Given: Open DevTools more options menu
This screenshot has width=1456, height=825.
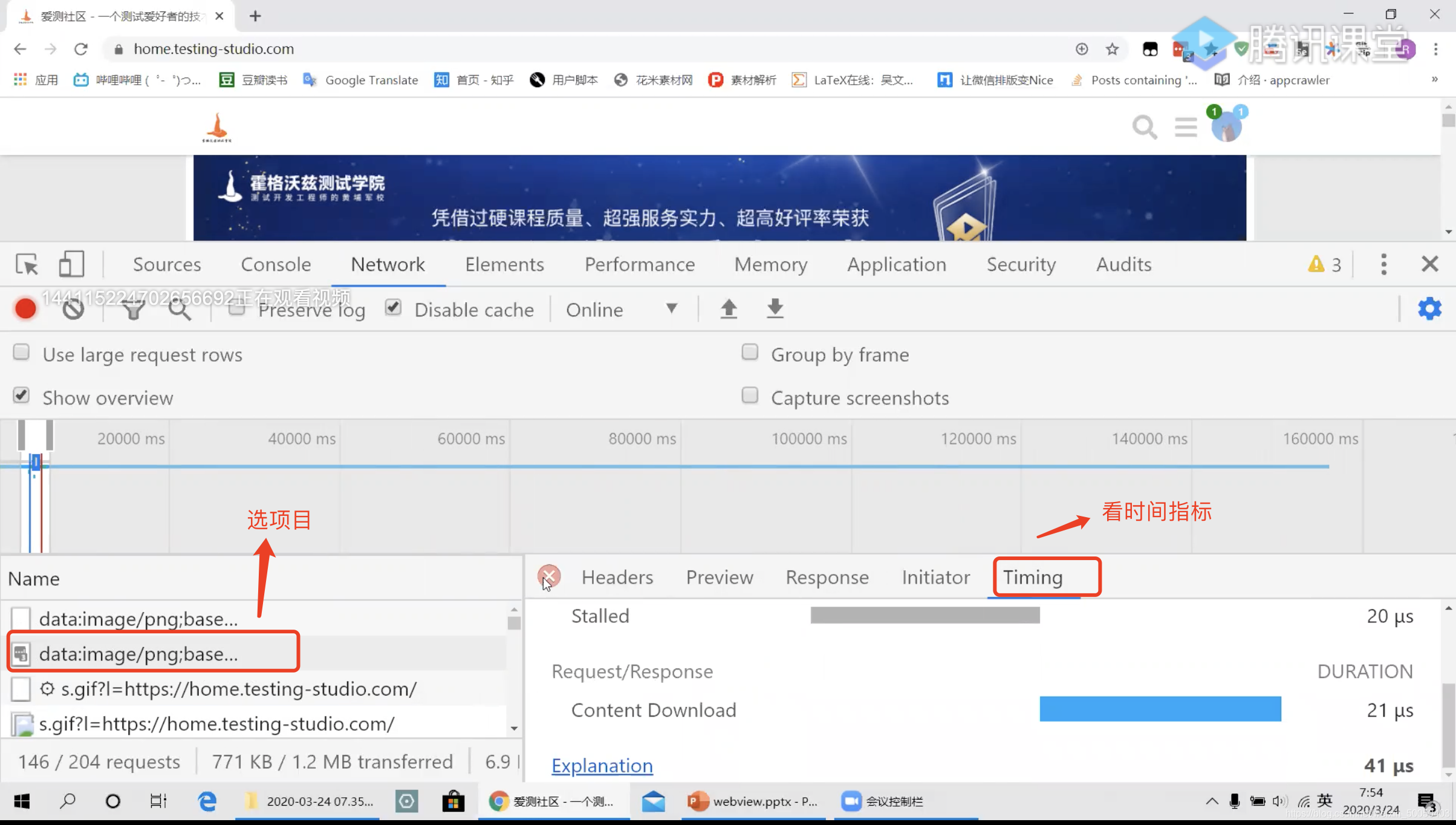Looking at the screenshot, I should [1383, 264].
